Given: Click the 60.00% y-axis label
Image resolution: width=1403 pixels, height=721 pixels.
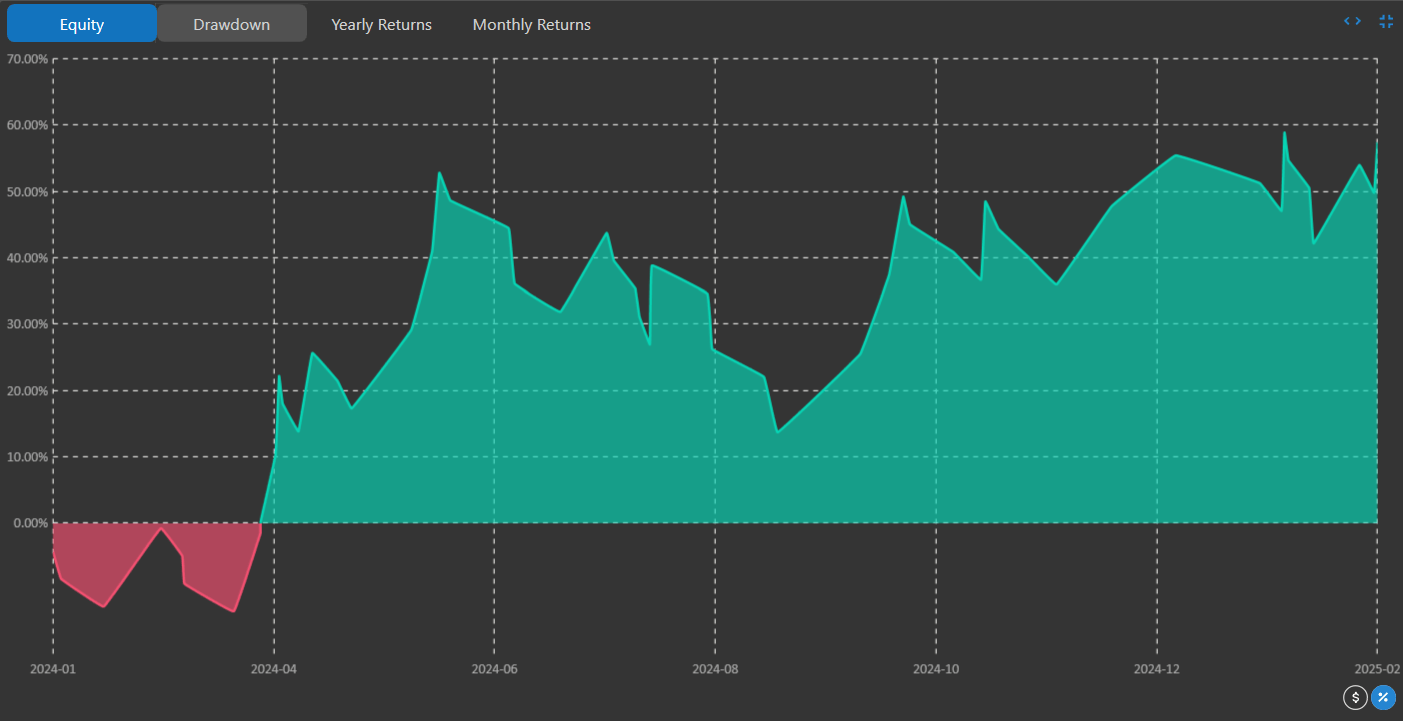Looking at the screenshot, I should (27, 125).
